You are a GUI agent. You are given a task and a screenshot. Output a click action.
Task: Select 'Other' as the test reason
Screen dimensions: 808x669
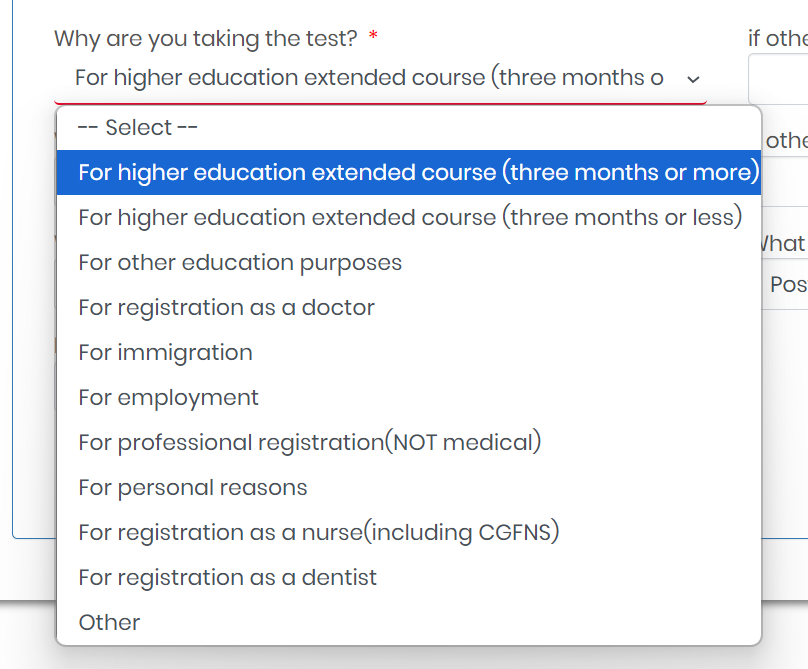pyautogui.click(x=109, y=622)
